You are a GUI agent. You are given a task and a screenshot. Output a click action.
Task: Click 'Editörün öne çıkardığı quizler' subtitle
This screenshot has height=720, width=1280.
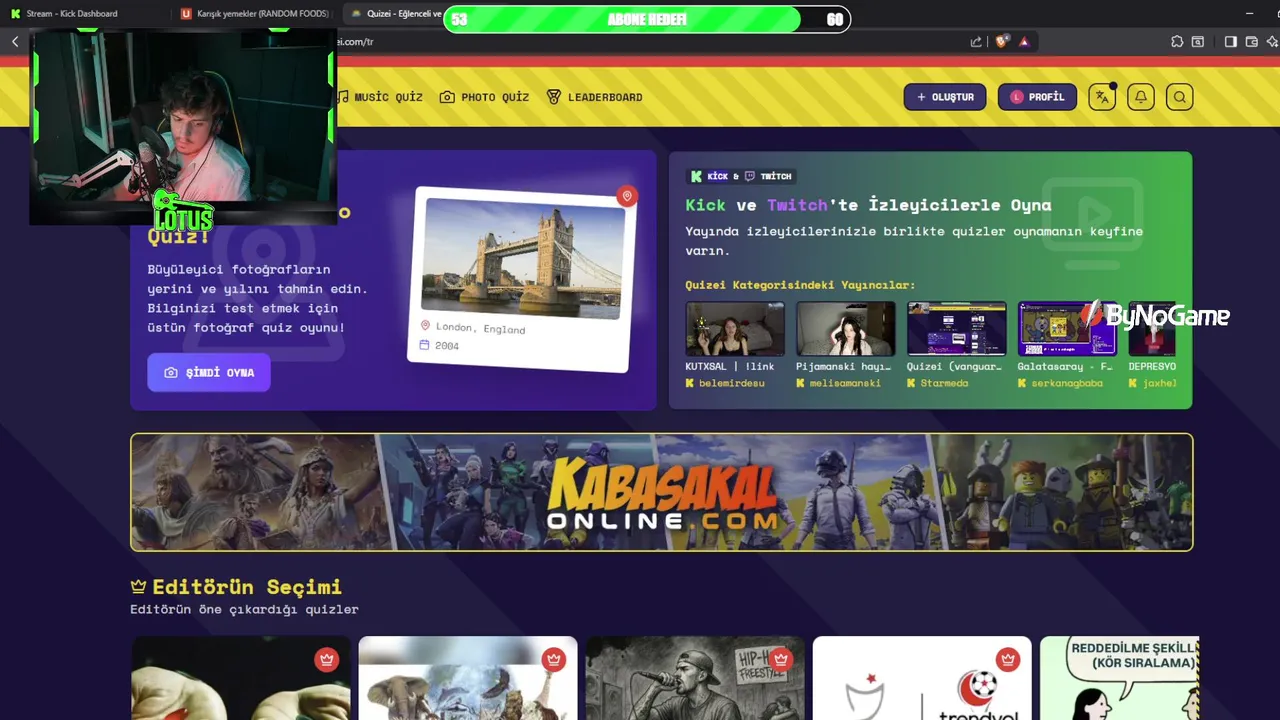[244, 609]
